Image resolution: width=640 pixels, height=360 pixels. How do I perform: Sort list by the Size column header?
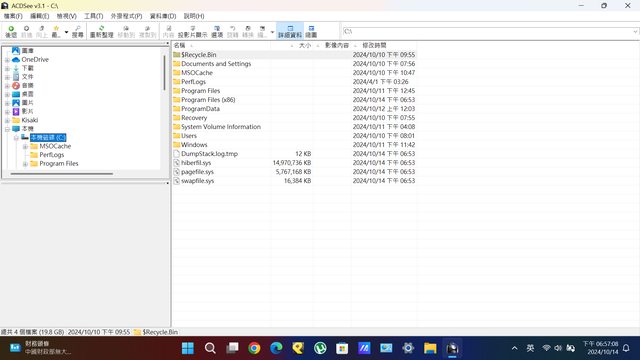(x=304, y=45)
